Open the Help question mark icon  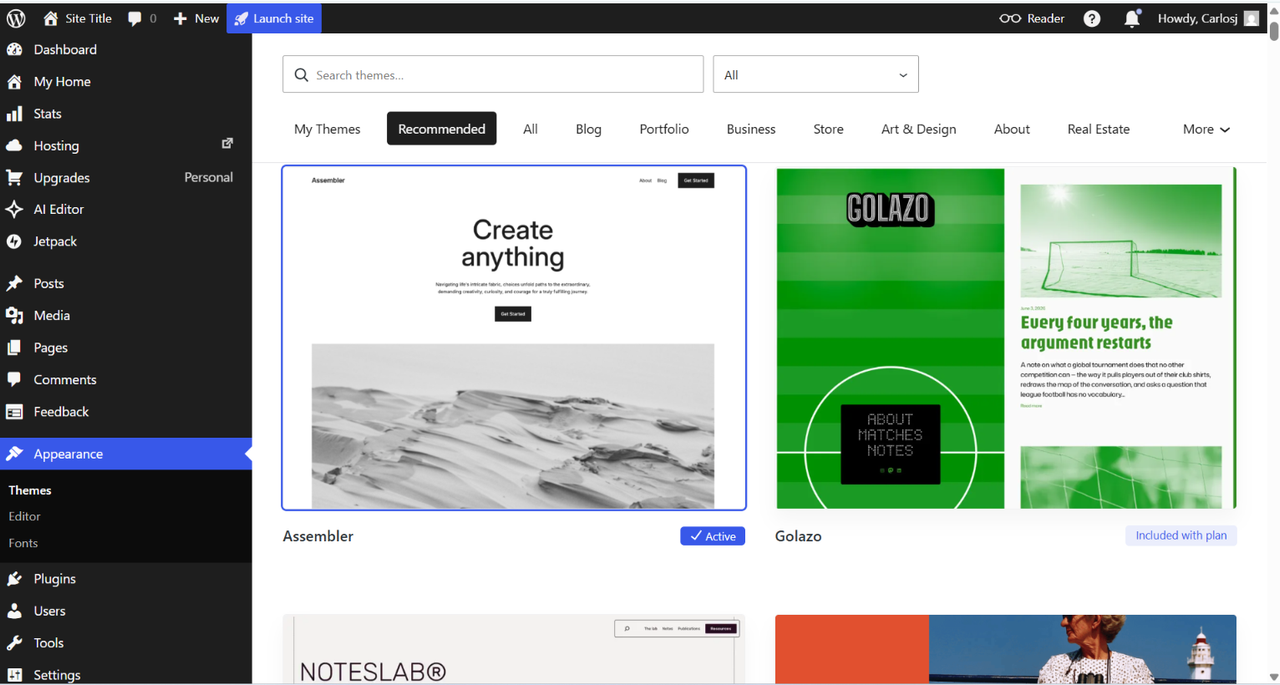1092,18
